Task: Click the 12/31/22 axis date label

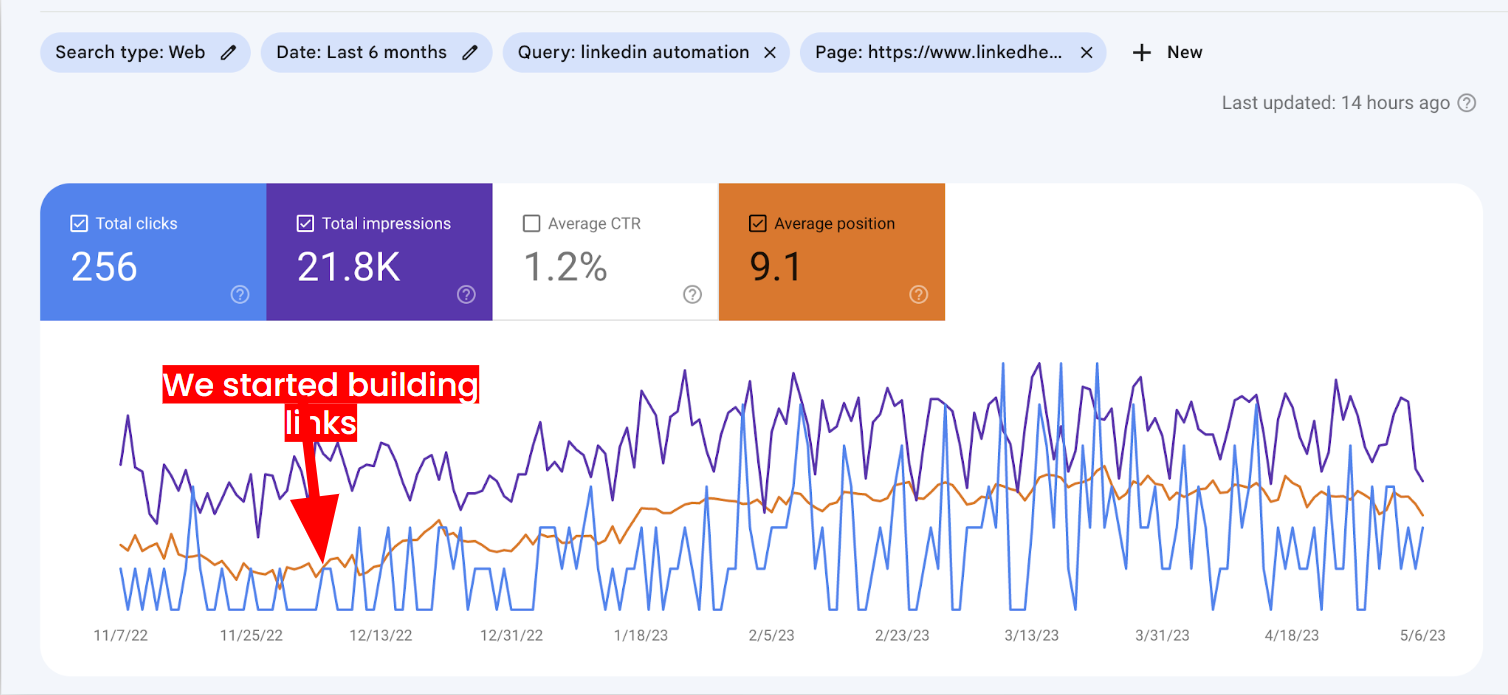Action: coord(511,635)
